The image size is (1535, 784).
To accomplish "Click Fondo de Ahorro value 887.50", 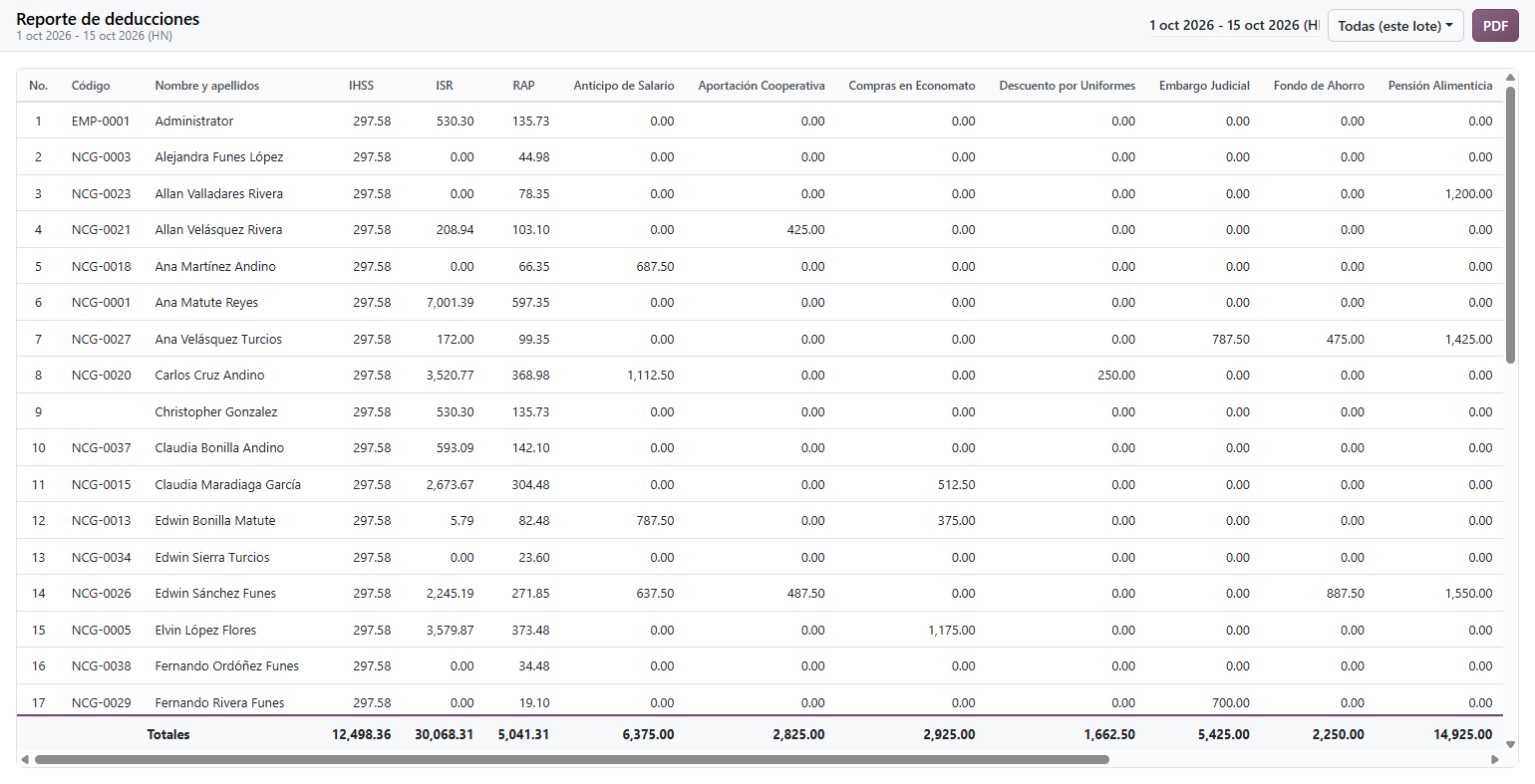I will tap(1346, 594).
